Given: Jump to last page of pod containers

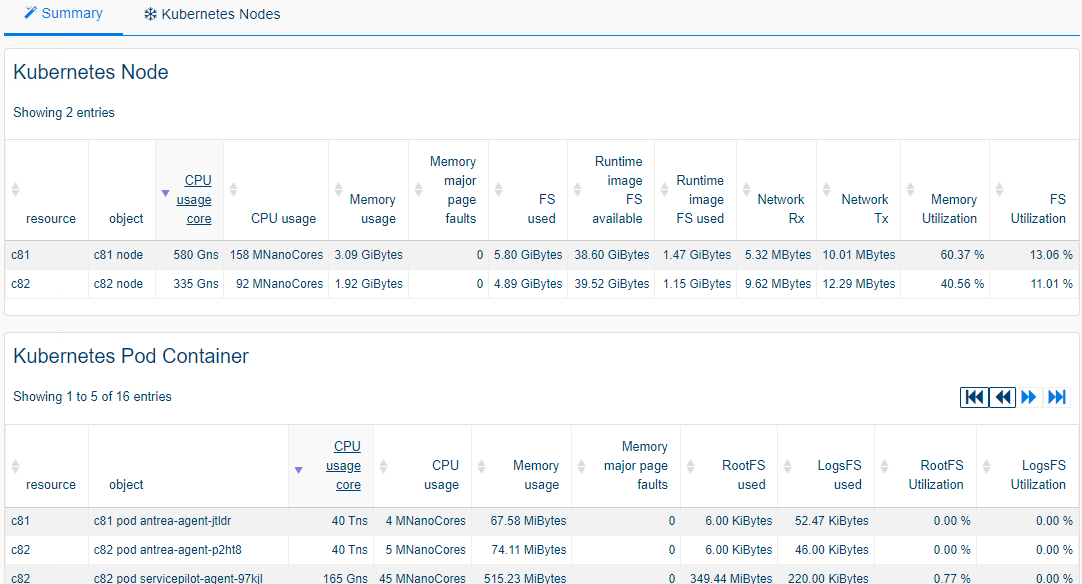Looking at the screenshot, I should coord(1056,397).
